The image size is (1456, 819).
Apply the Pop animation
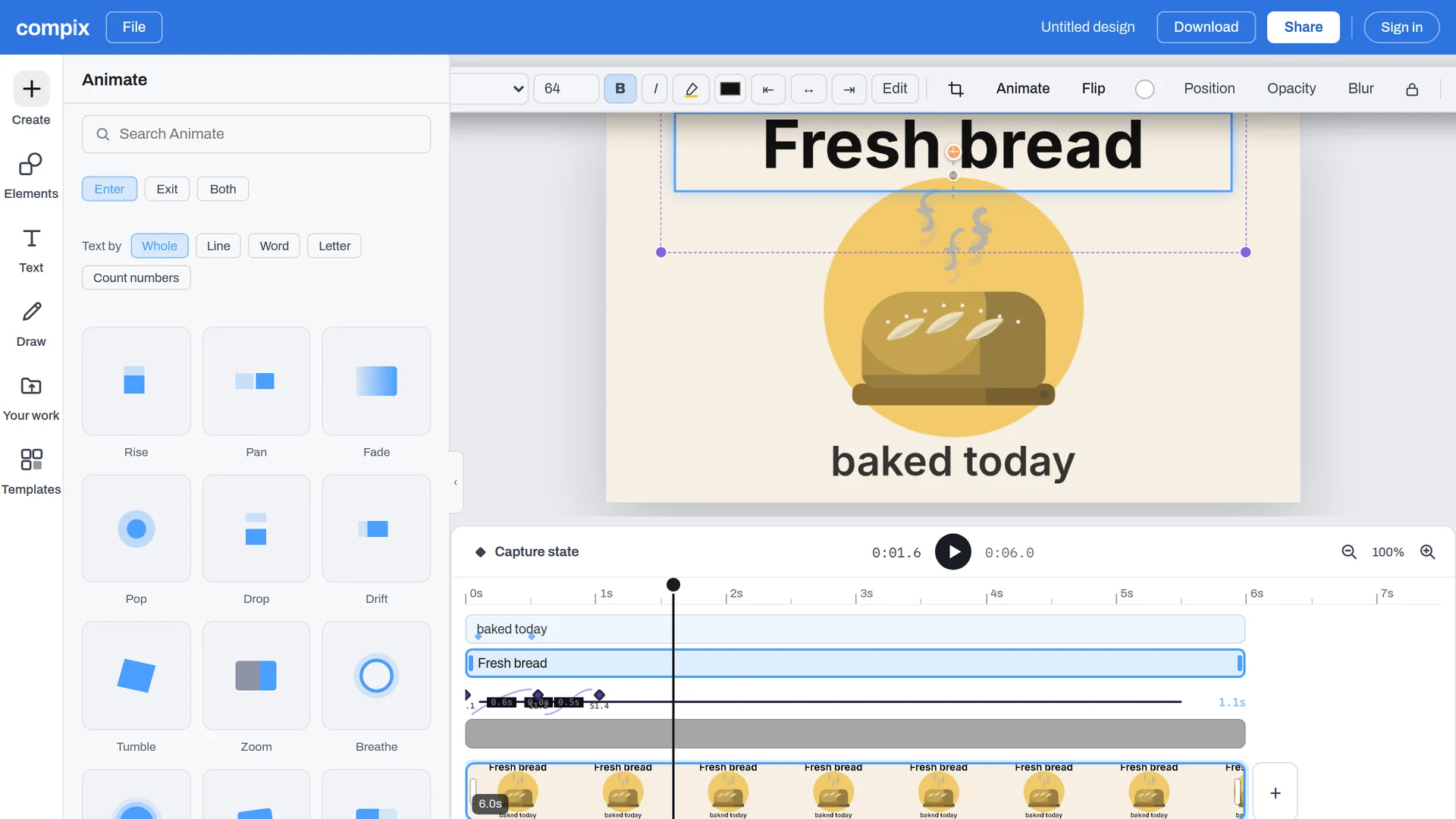click(136, 529)
